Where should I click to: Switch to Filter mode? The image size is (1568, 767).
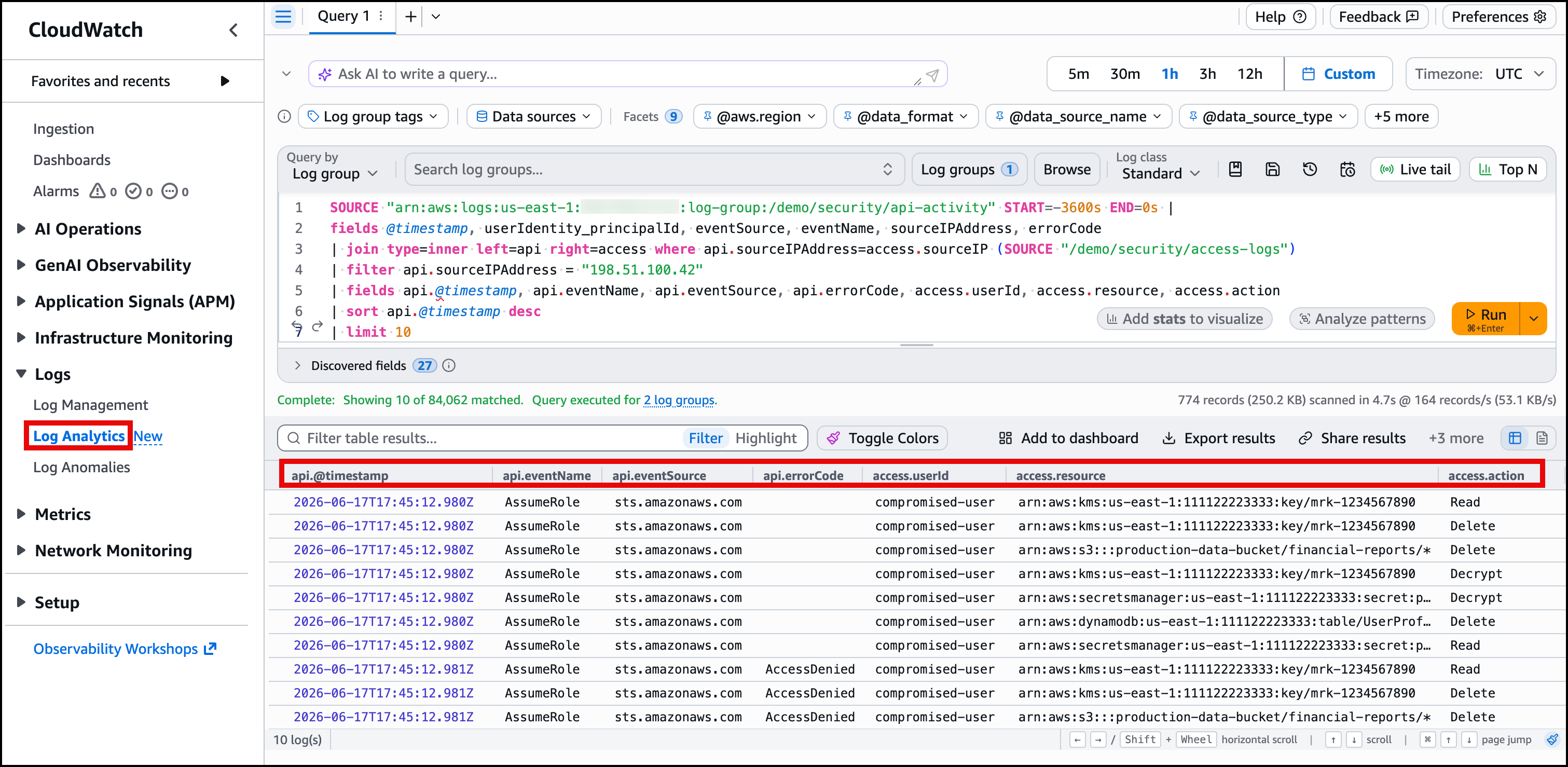[706, 437]
